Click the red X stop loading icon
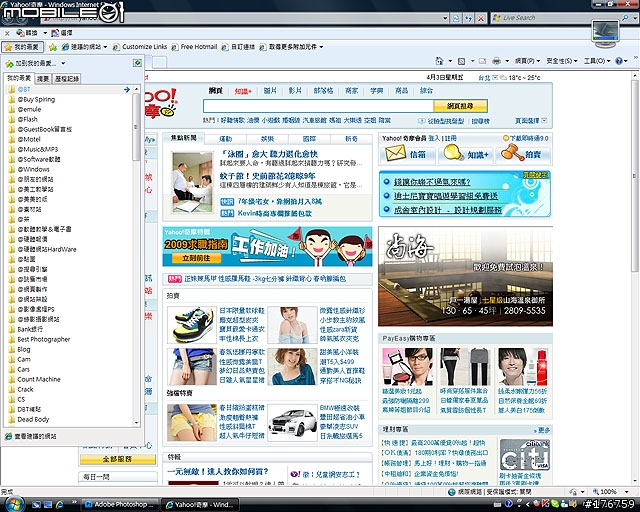This screenshot has width=640, height=512. 481,18
